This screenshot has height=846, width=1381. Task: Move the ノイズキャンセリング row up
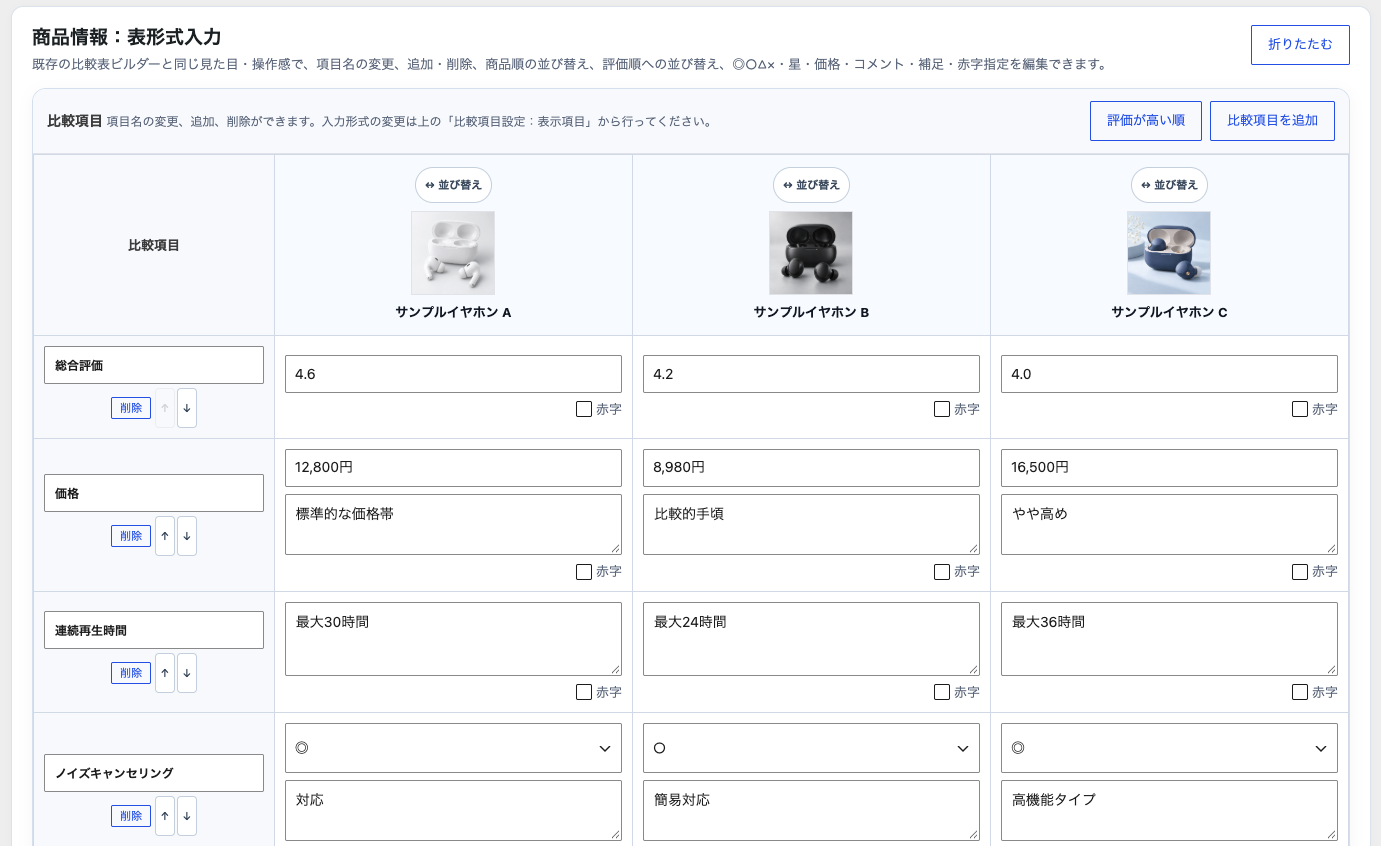[x=165, y=816]
